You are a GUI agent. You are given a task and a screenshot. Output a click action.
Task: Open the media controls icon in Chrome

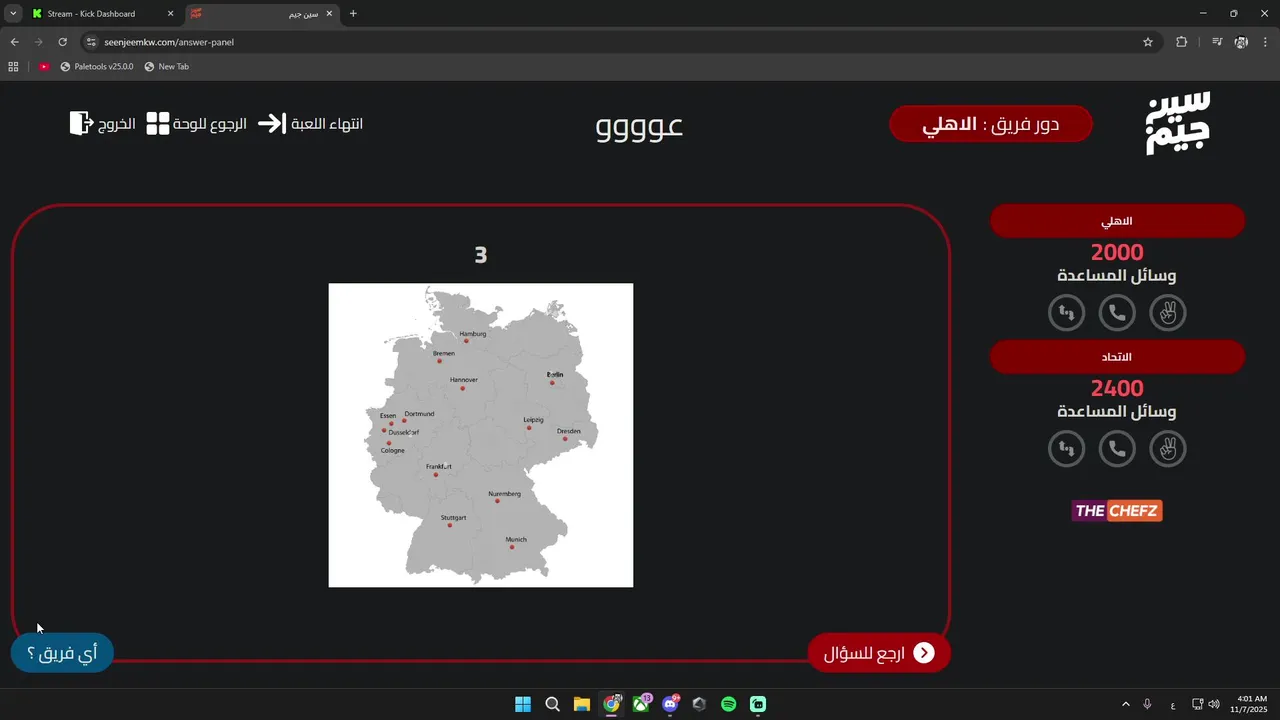coord(1217,42)
